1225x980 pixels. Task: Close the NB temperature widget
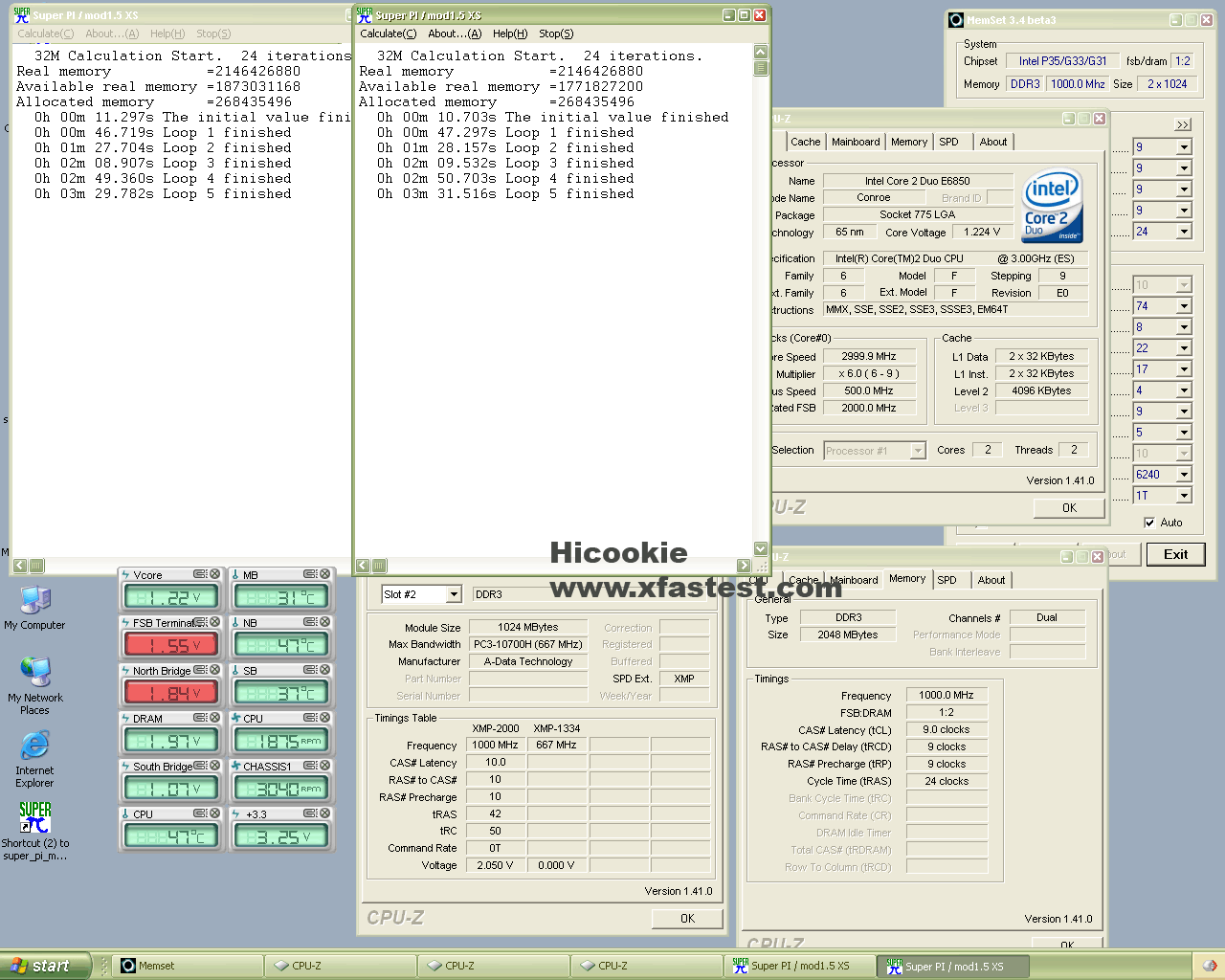(324, 622)
